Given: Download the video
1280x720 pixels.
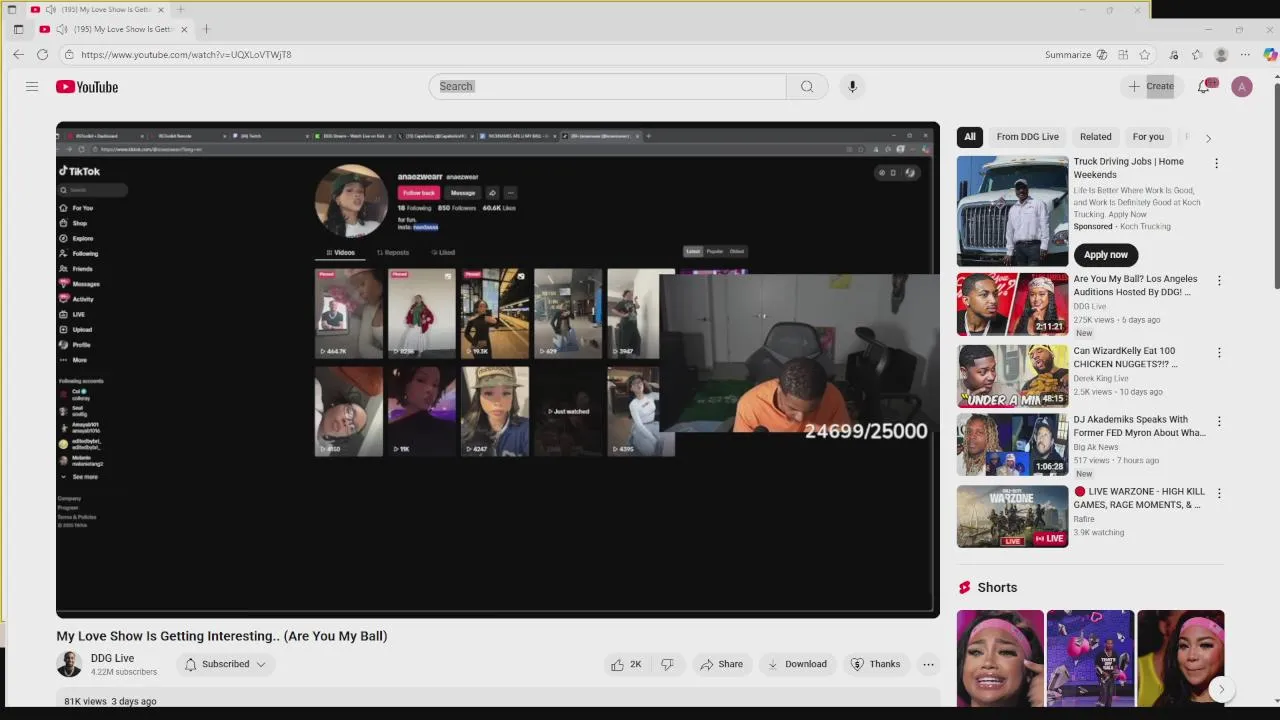Looking at the screenshot, I should click(797, 664).
